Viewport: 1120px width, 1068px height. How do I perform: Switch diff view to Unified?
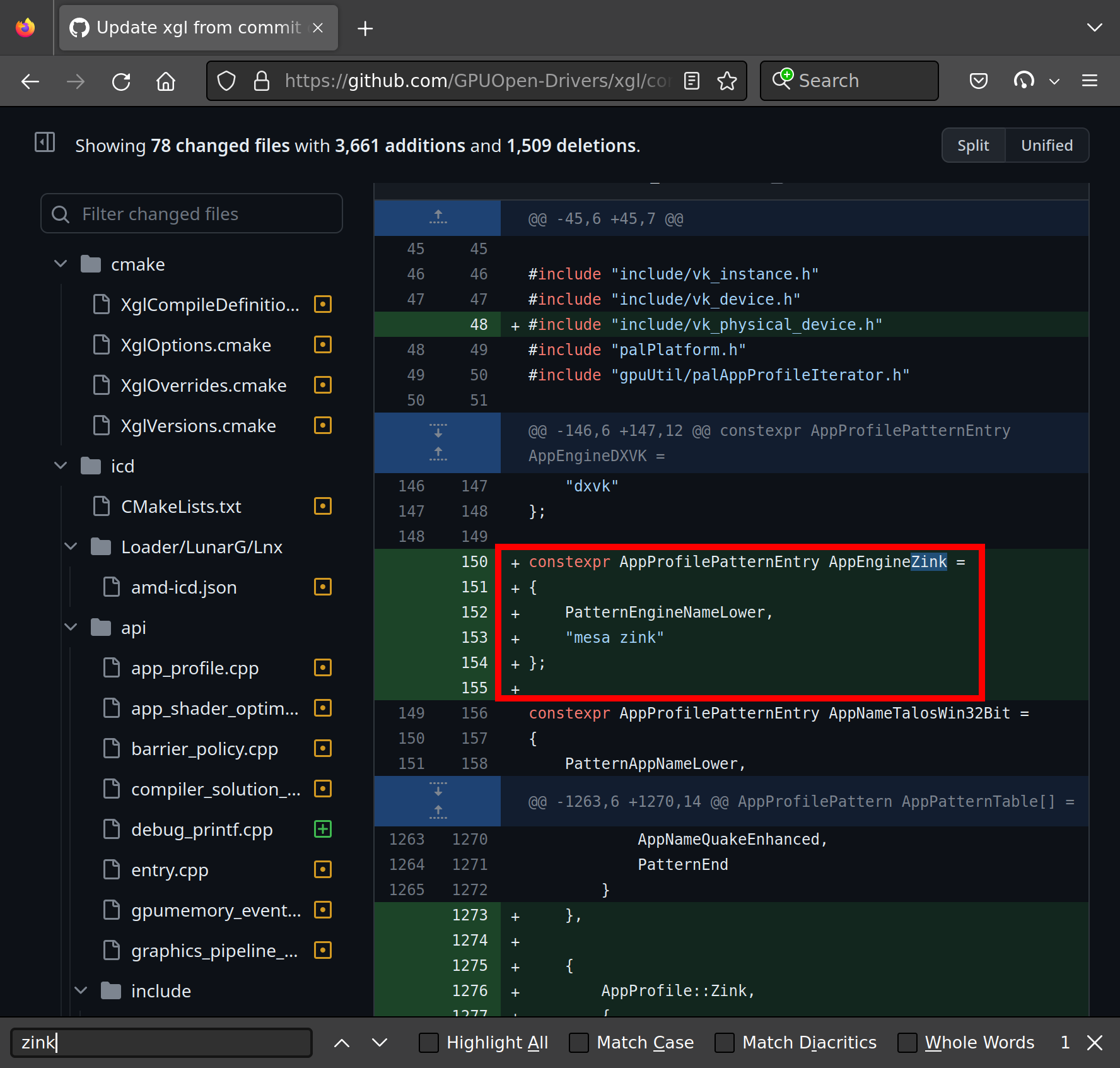coord(1047,146)
